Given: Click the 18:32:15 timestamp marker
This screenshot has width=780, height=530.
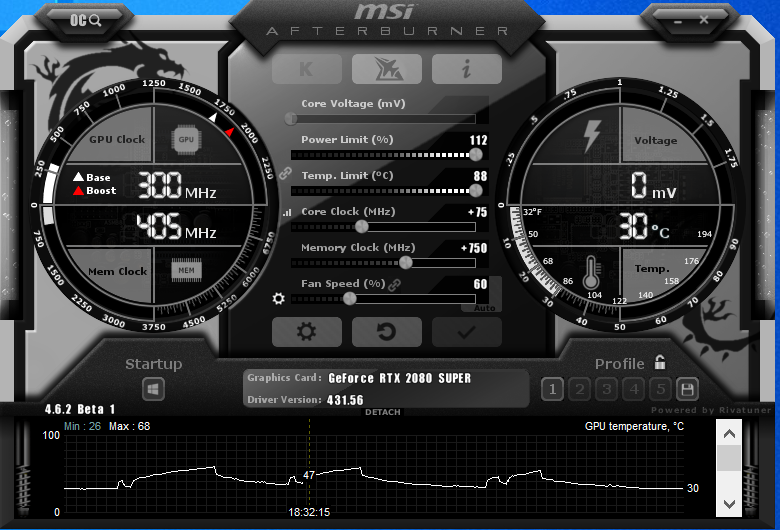Looking at the screenshot, I should (x=309, y=512).
